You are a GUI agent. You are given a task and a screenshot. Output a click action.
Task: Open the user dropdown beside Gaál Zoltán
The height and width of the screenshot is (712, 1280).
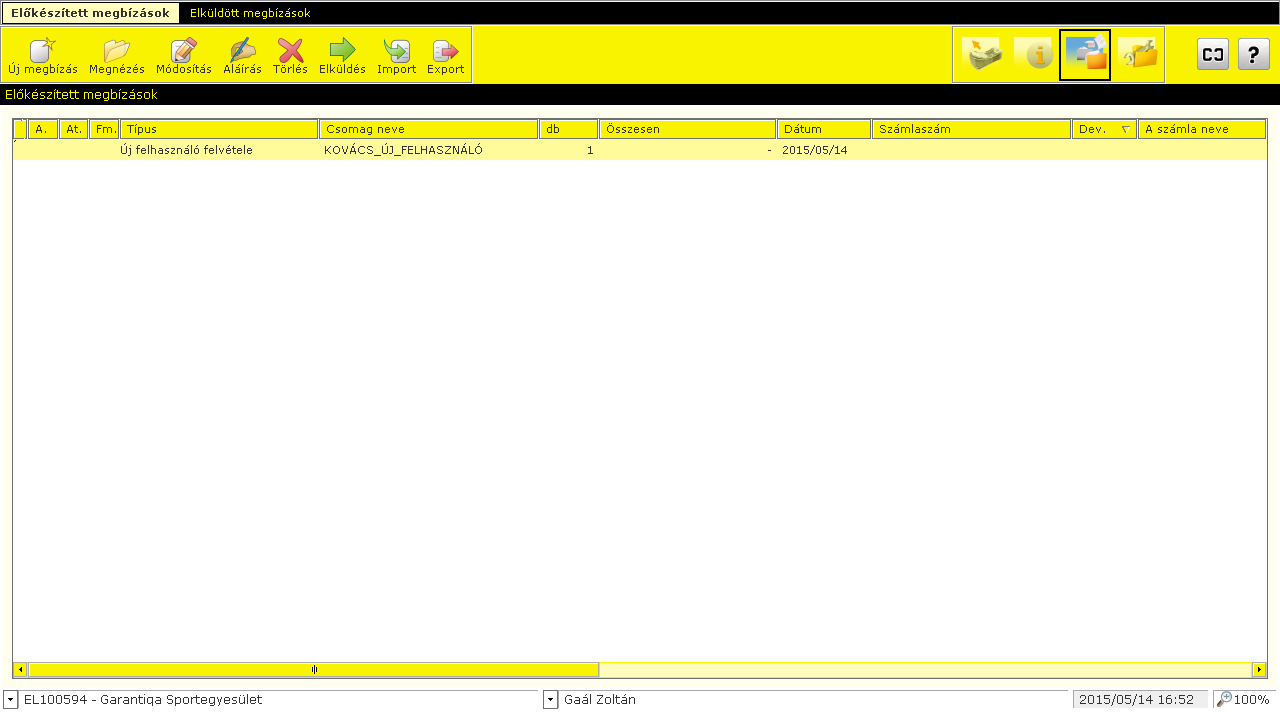[x=550, y=700]
